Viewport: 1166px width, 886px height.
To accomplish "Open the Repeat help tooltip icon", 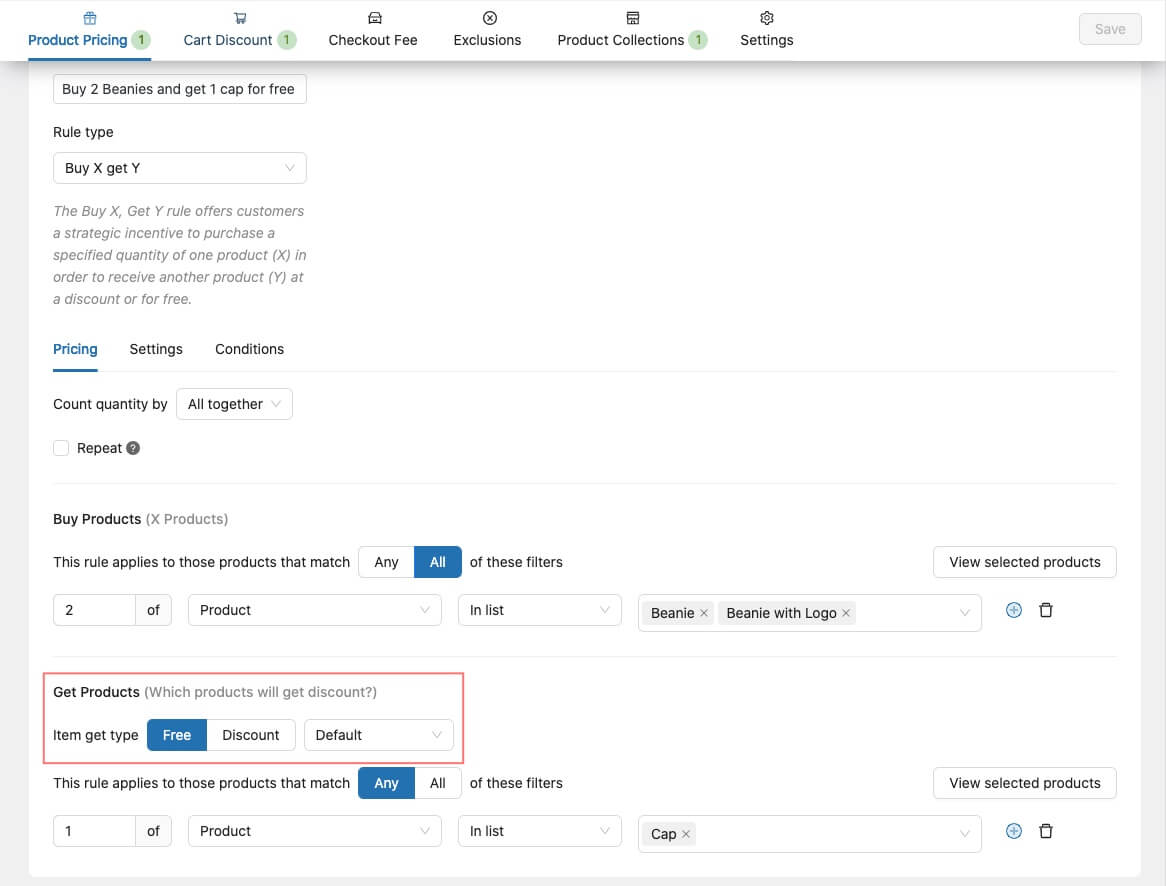I will (x=133, y=448).
